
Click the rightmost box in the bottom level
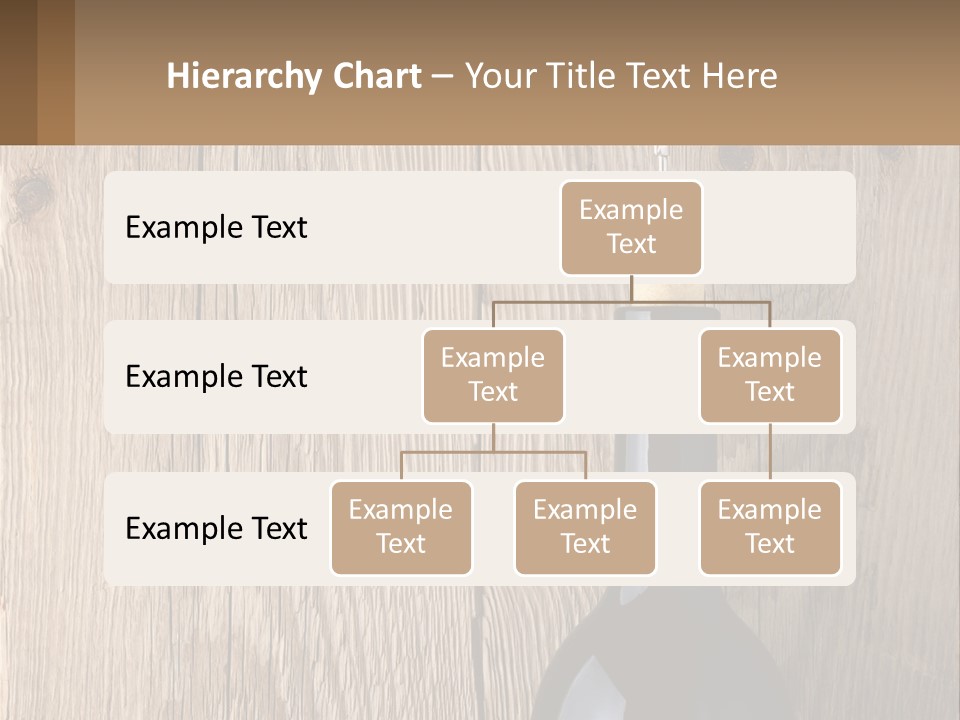point(770,527)
